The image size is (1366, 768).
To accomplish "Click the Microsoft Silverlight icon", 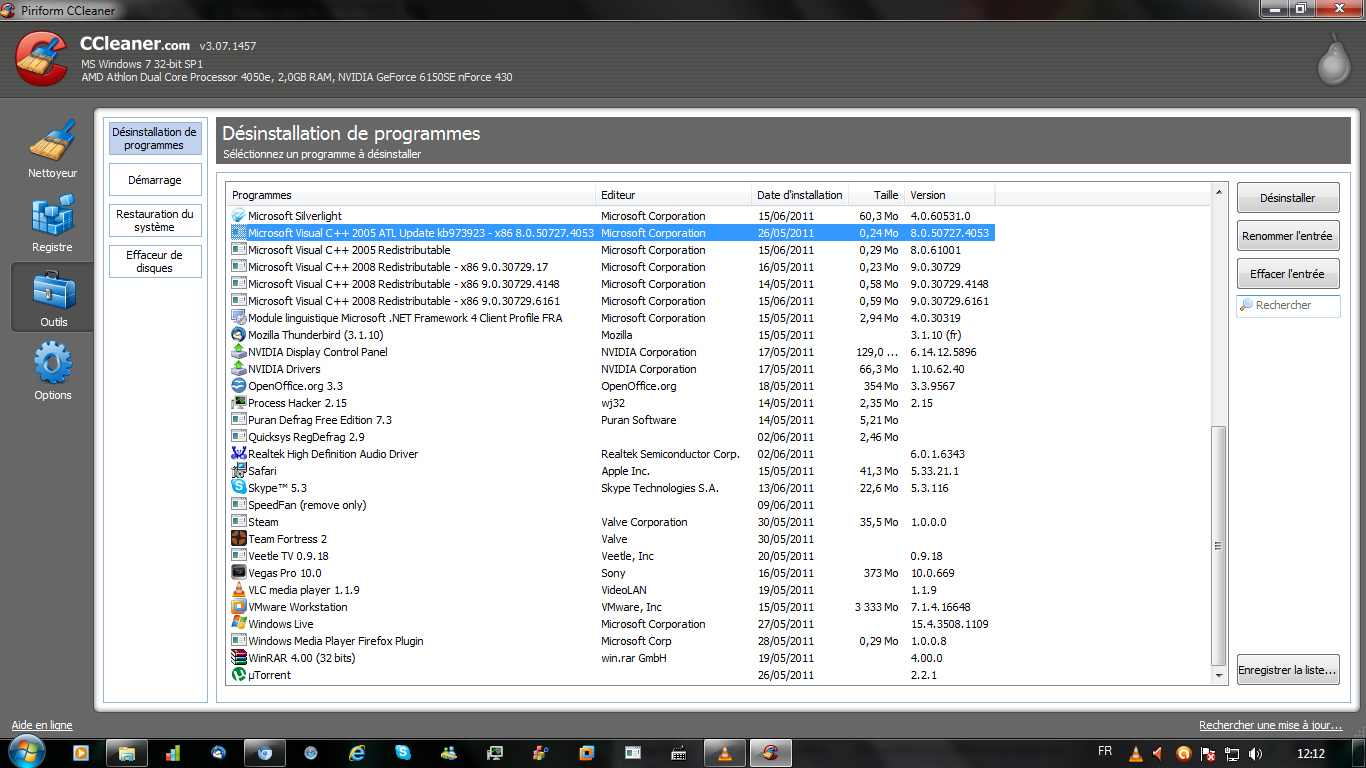I will [239, 216].
